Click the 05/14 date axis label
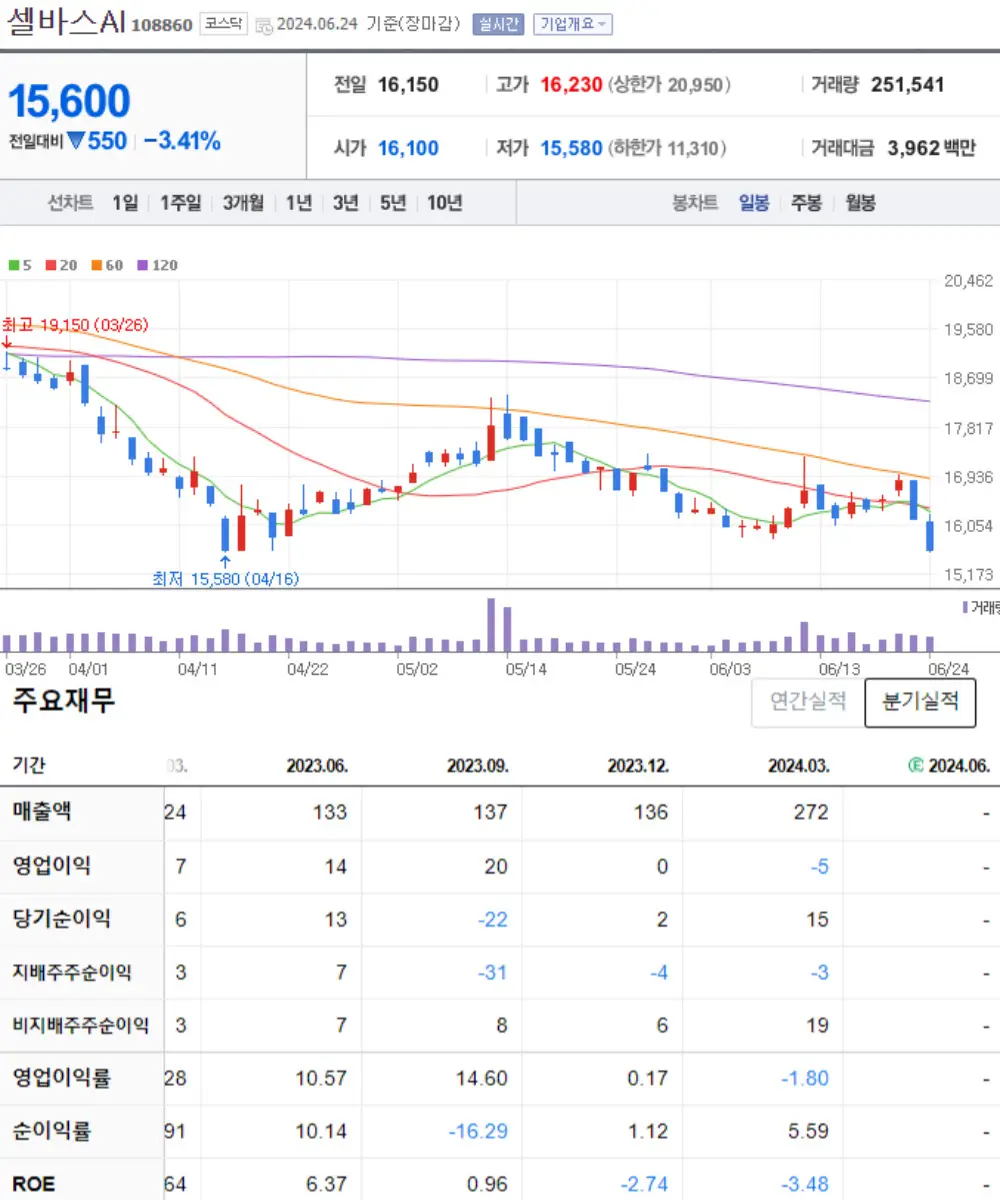 526,669
